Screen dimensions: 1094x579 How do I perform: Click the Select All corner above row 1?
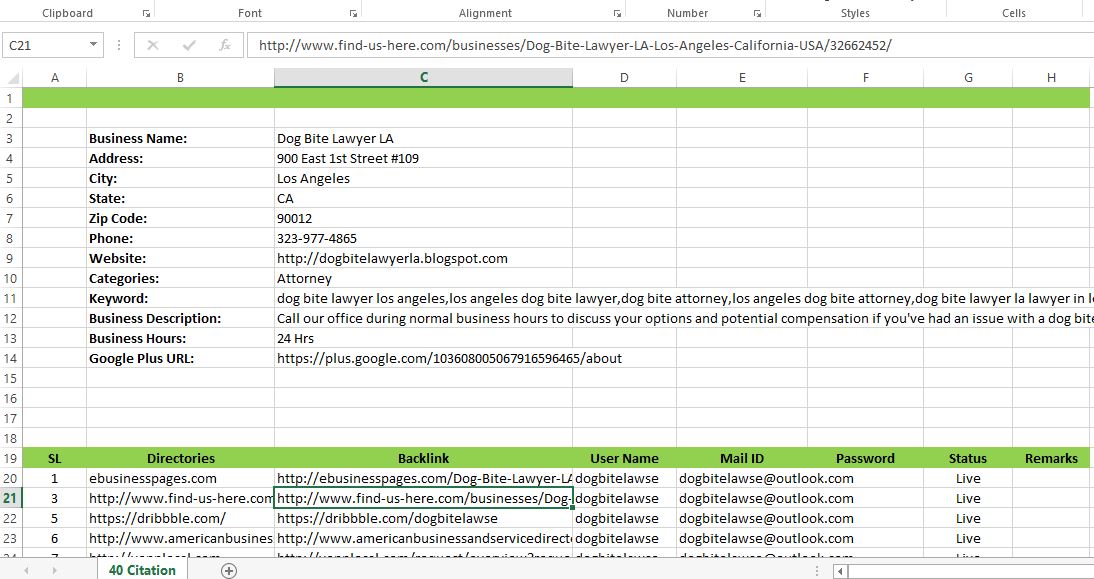point(10,77)
